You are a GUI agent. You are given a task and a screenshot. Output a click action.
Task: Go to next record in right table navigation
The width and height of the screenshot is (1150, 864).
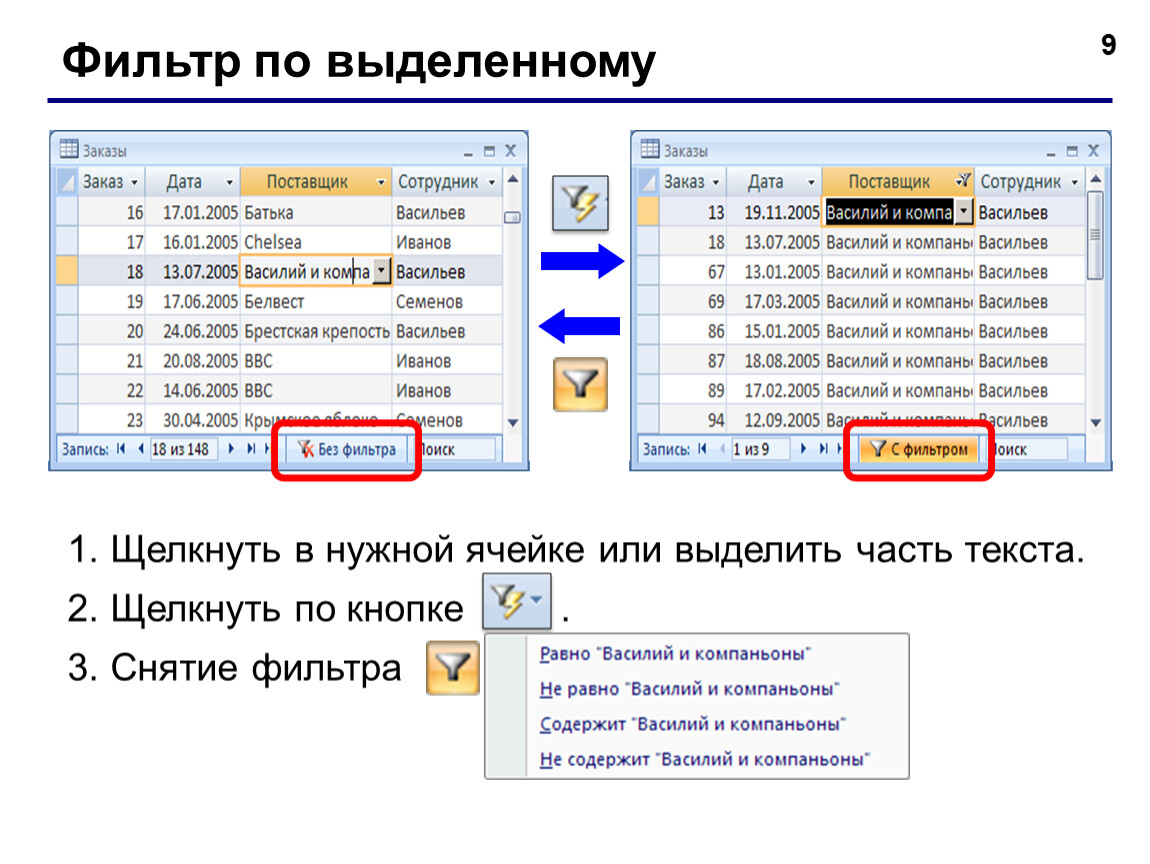(803, 449)
